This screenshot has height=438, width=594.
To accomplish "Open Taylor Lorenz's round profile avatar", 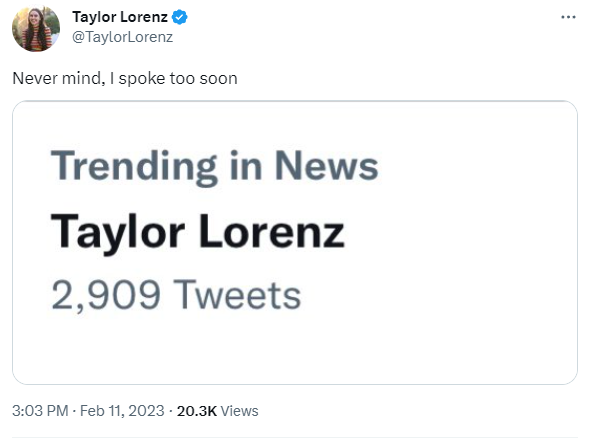I will 36,28.
